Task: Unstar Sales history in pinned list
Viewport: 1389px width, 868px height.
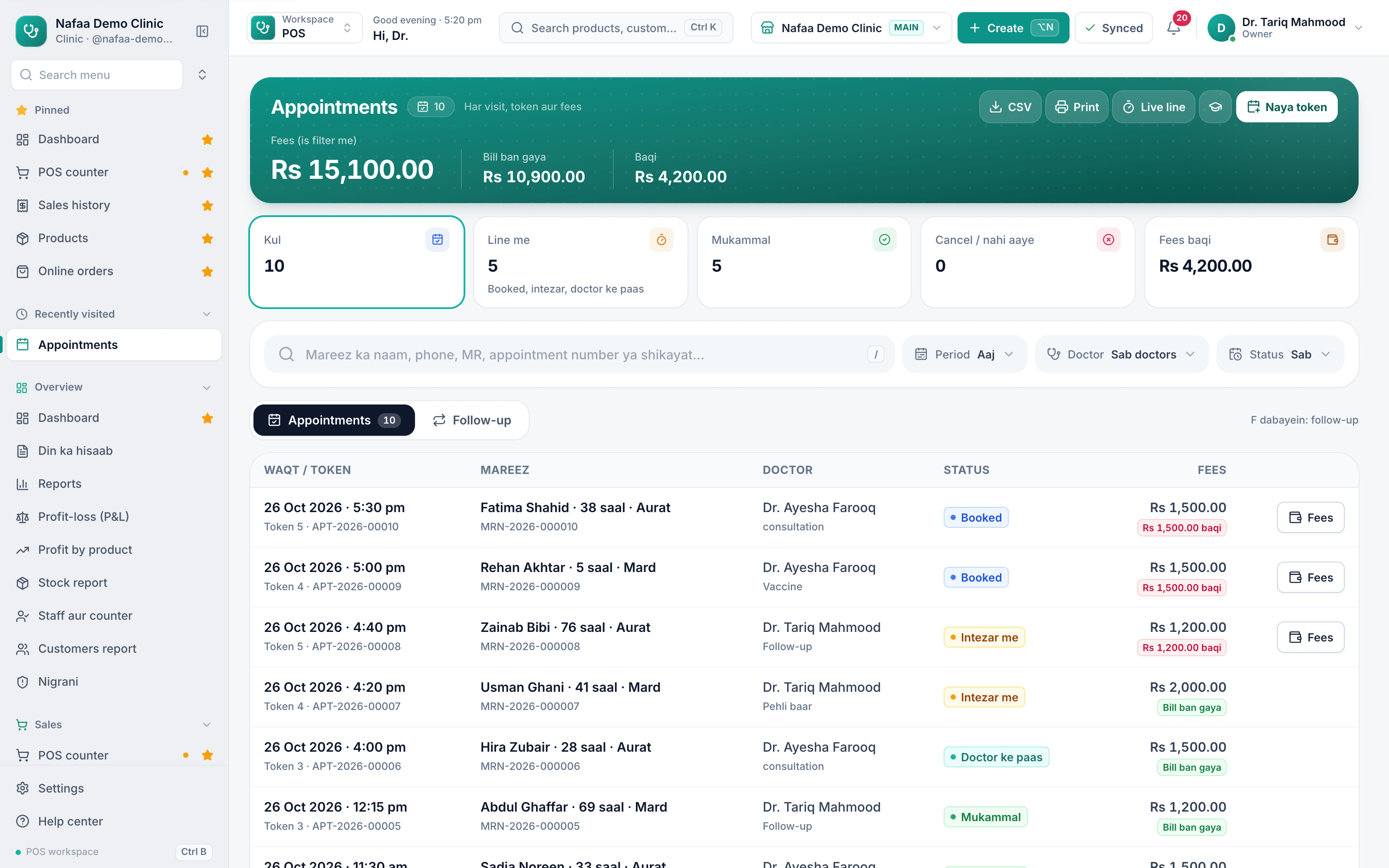Action: point(207,206)
